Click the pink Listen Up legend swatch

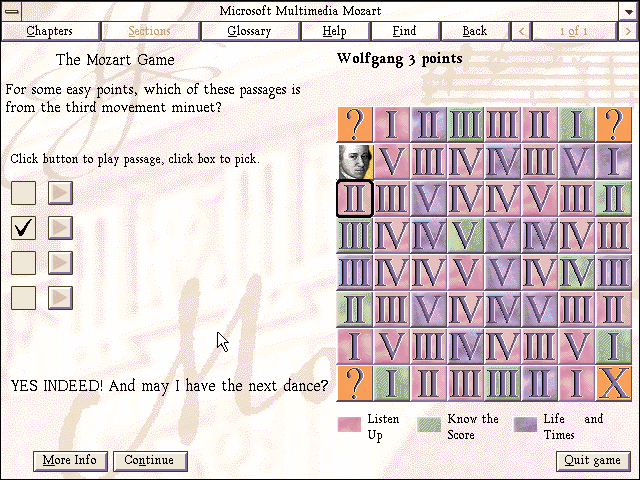pyautogui.click(x=349, y=424)
